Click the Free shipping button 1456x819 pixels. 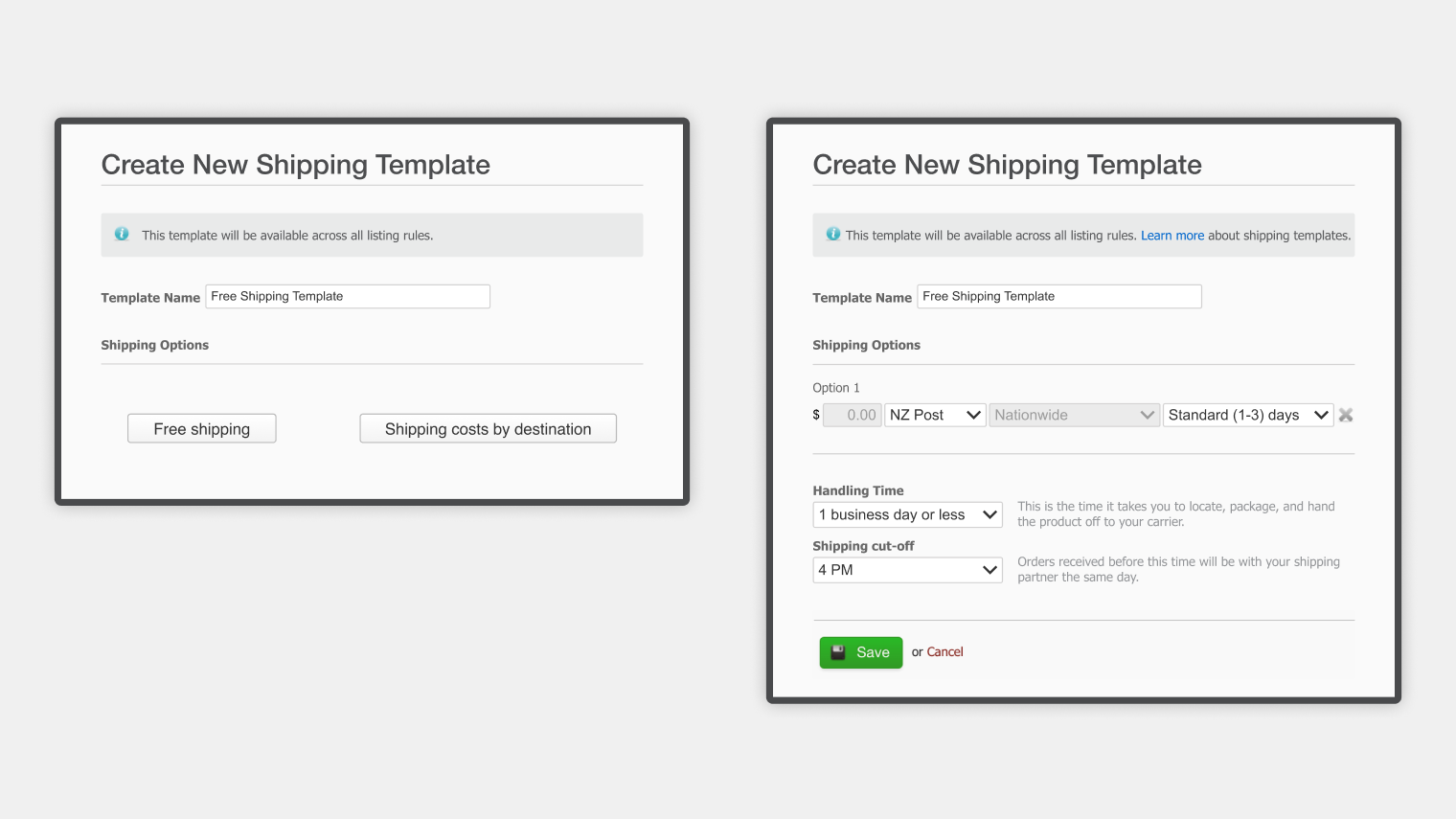(202, 428)
